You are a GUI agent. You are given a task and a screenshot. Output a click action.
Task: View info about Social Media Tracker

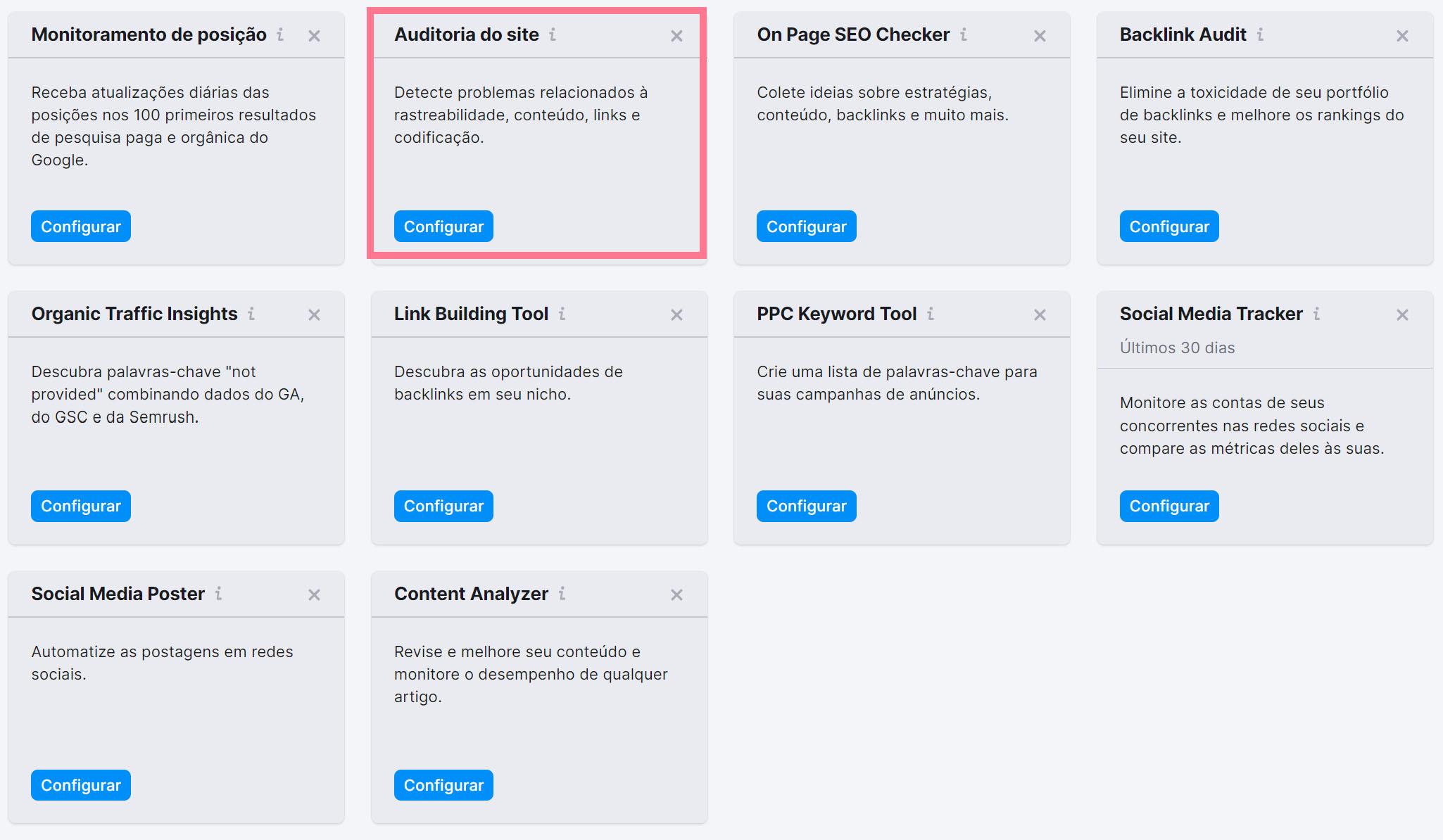[1318, 314]
